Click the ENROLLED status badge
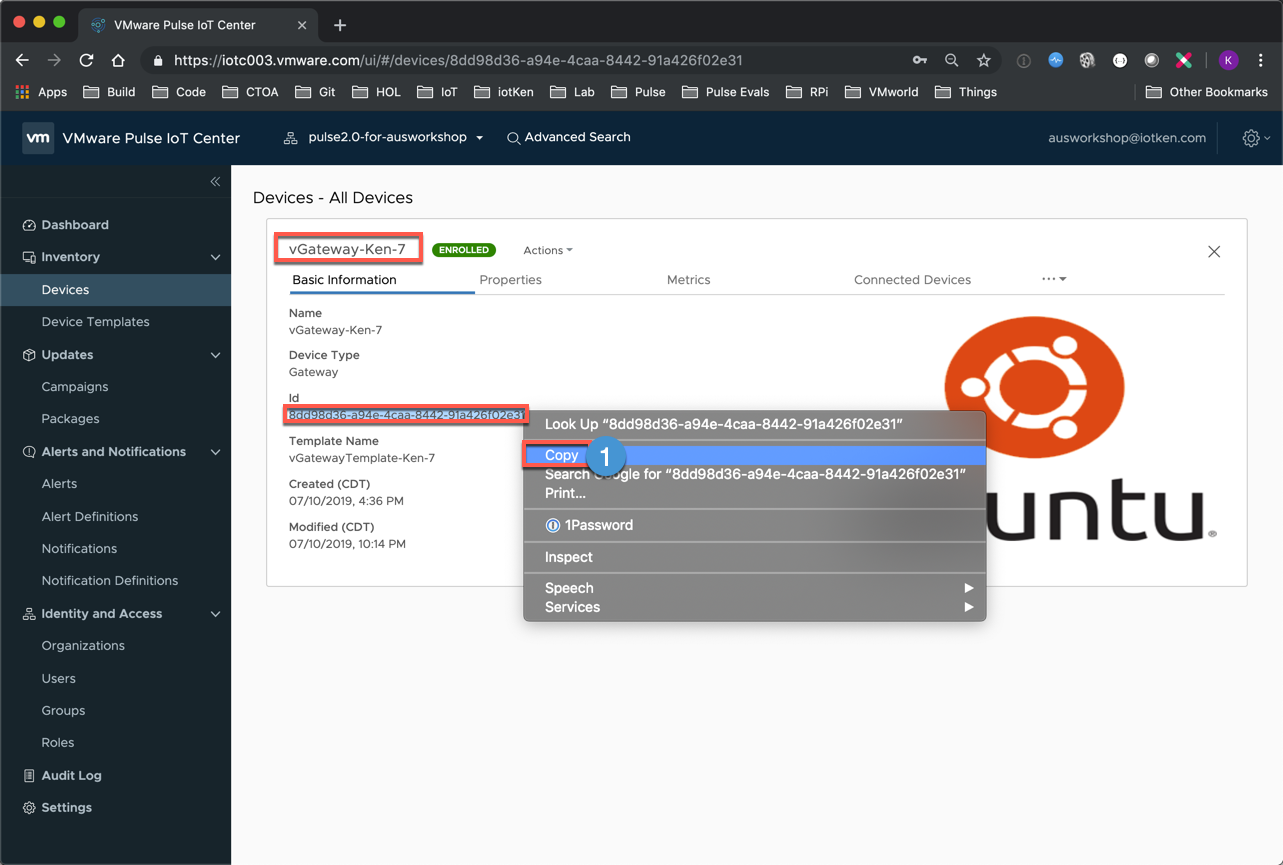The height and width of the screenshot is (865, 1283). (464, 250)
